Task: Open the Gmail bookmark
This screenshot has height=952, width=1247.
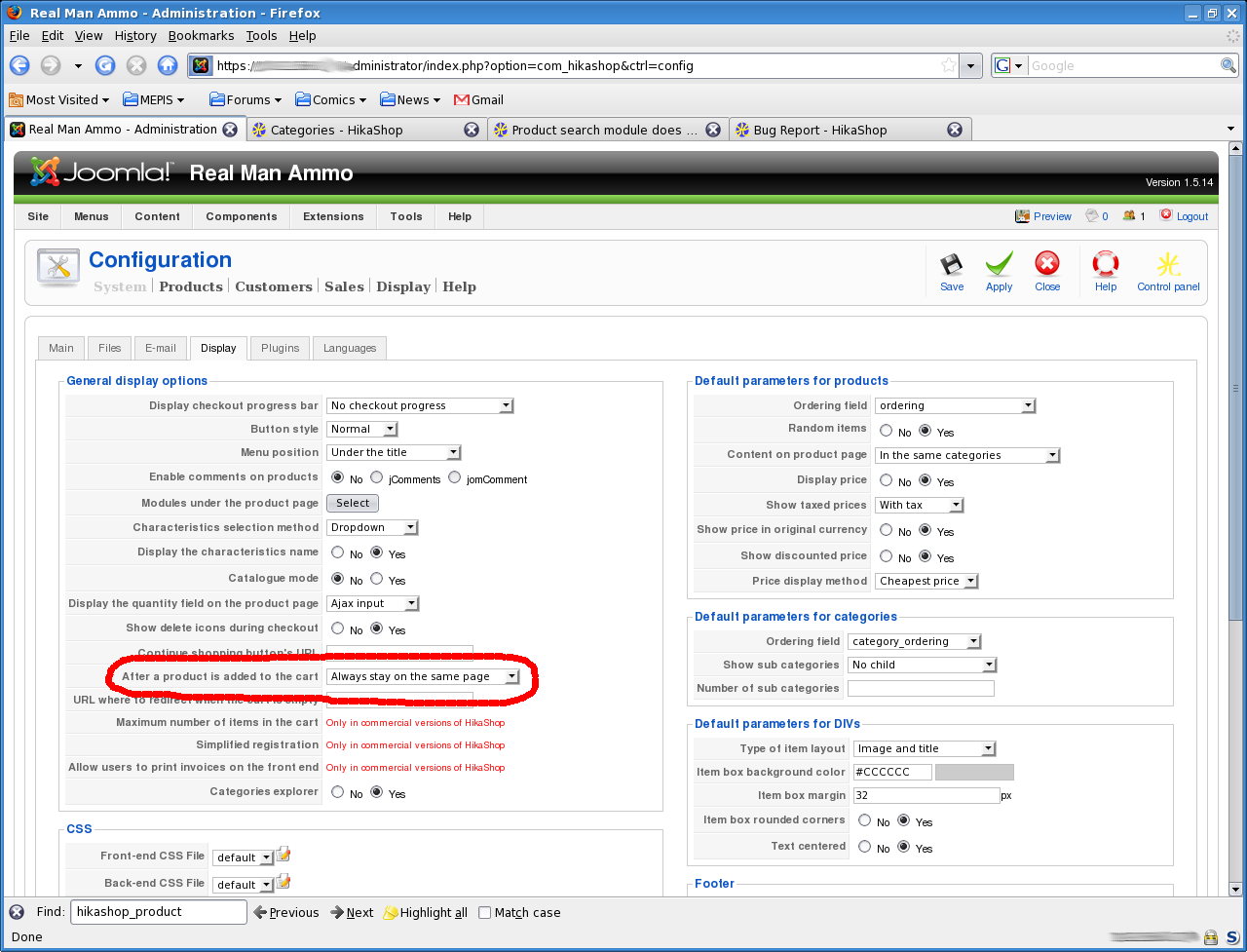Action: [478, 99]
